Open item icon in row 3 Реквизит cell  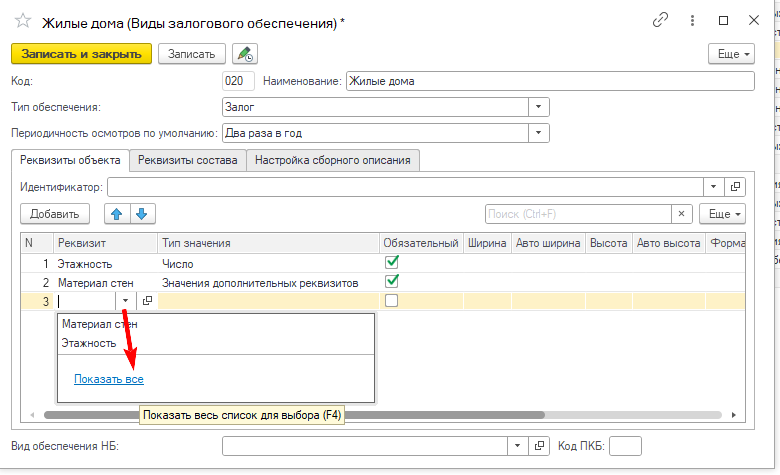[147, 301]
